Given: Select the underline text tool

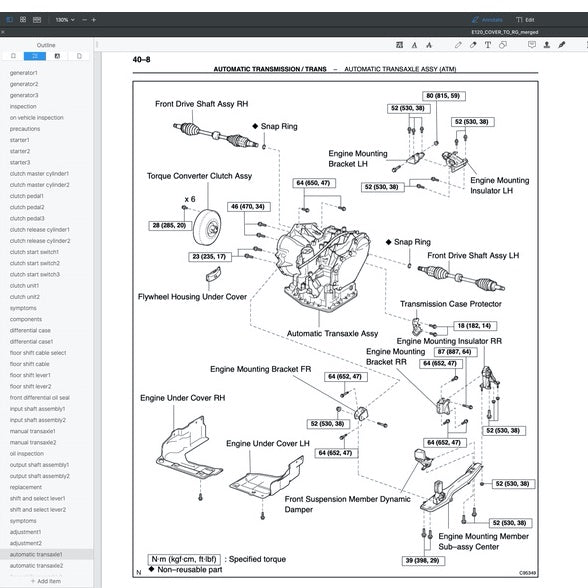Looking at the screenshot, I should click(x=414, y=45).
